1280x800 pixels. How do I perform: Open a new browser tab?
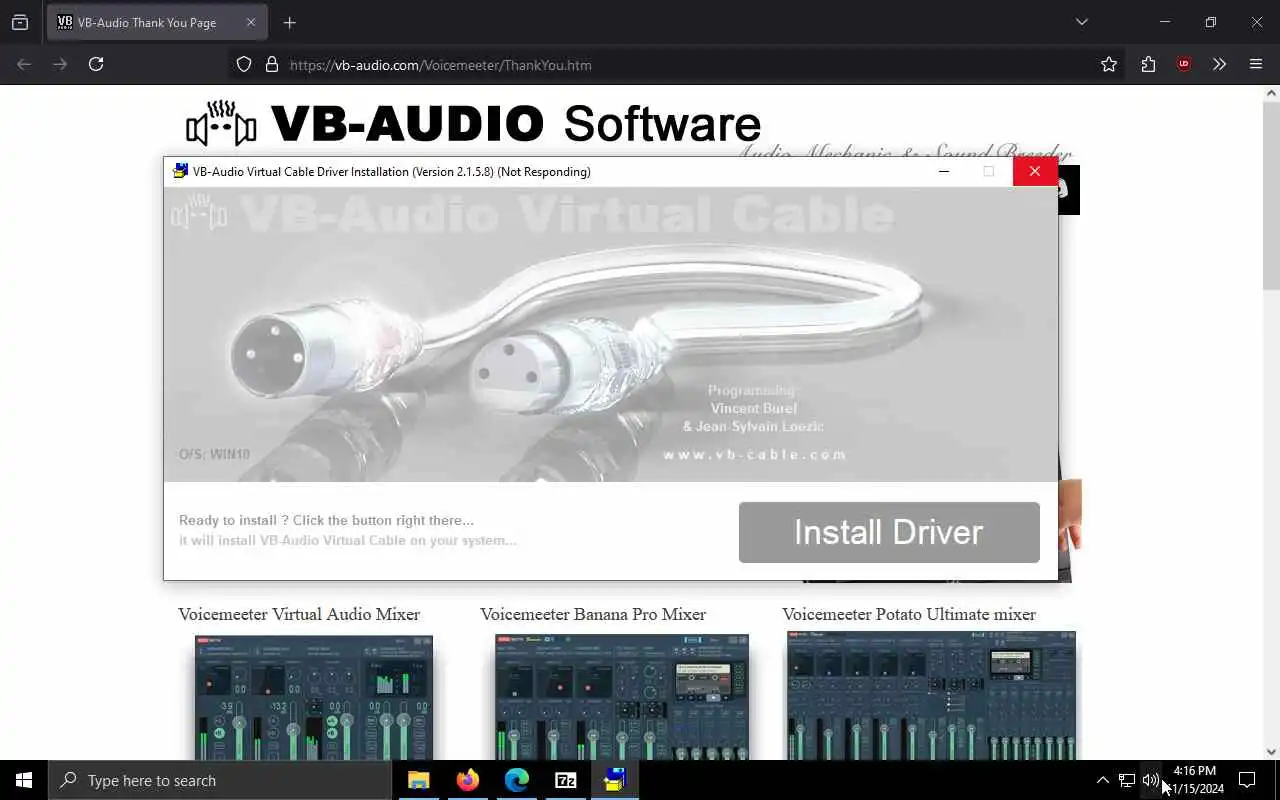point(290,22)
